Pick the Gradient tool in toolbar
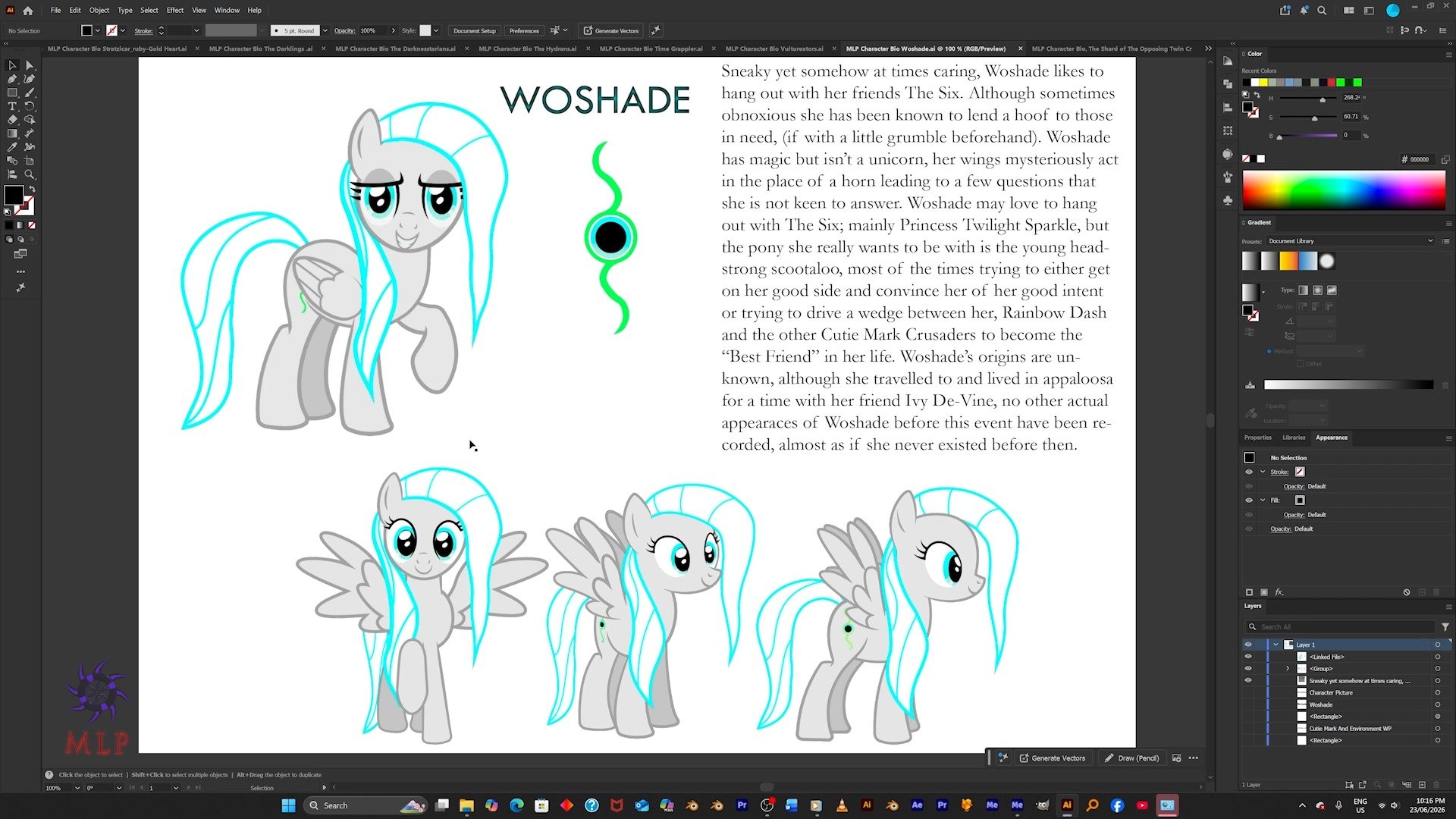The width and height of the screenshot is (1456, 819). (12, 133)
